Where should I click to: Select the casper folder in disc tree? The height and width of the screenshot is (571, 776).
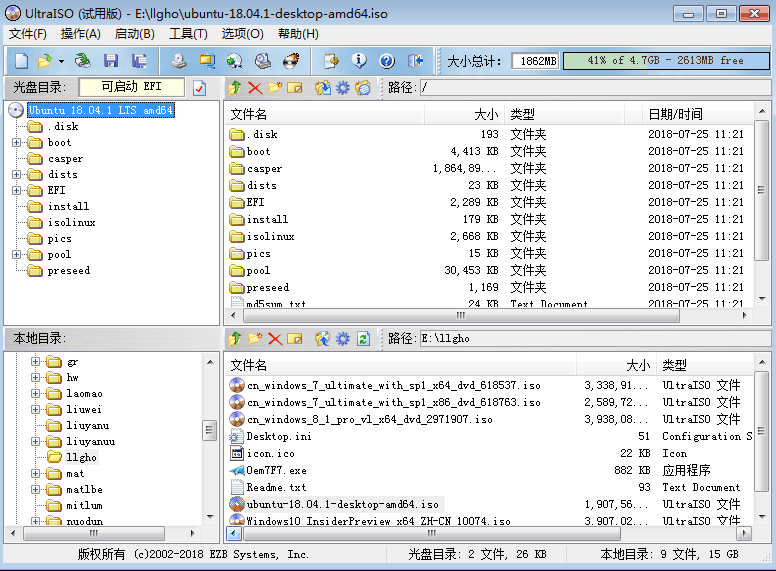pyautogui.click(x=65, y=159)
